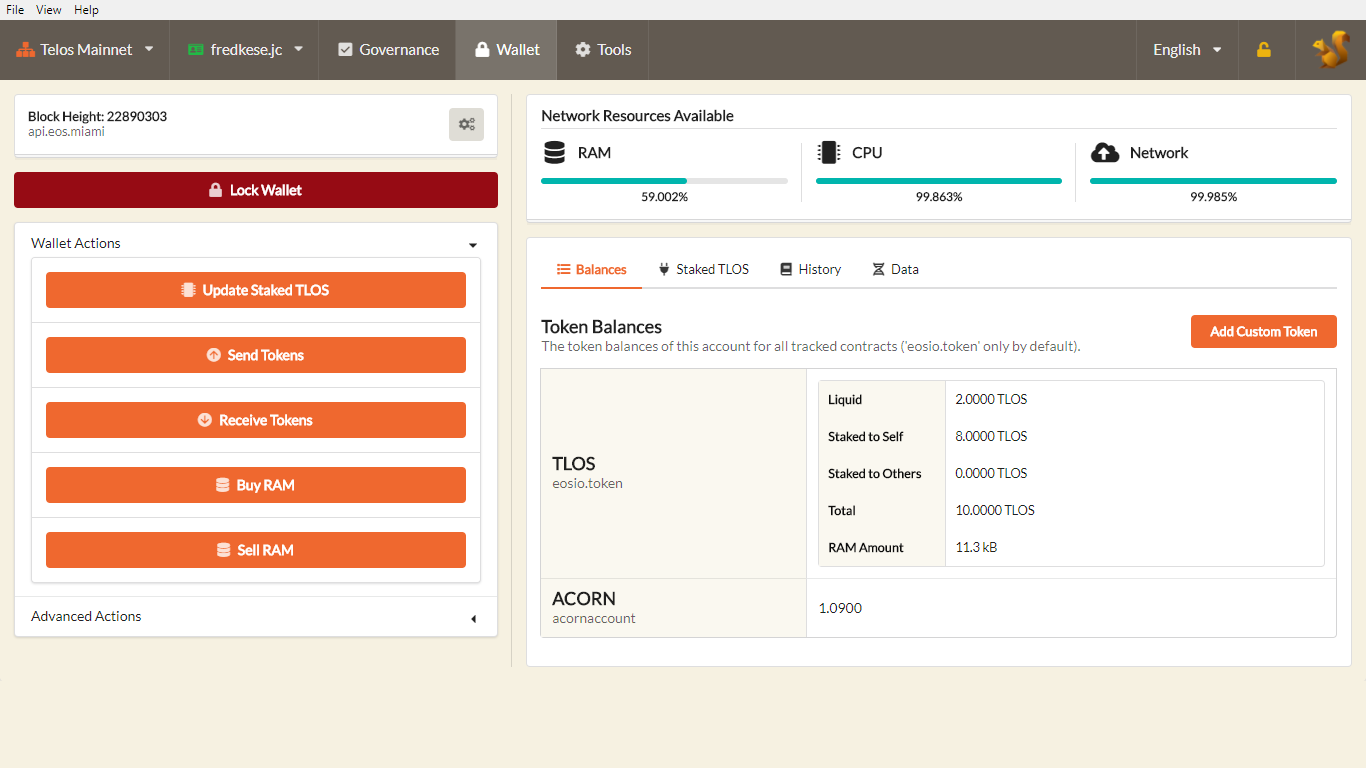1366x768 pixels.
Task: Open the fredkese.jc account dropdown
Action: [245, 50]
